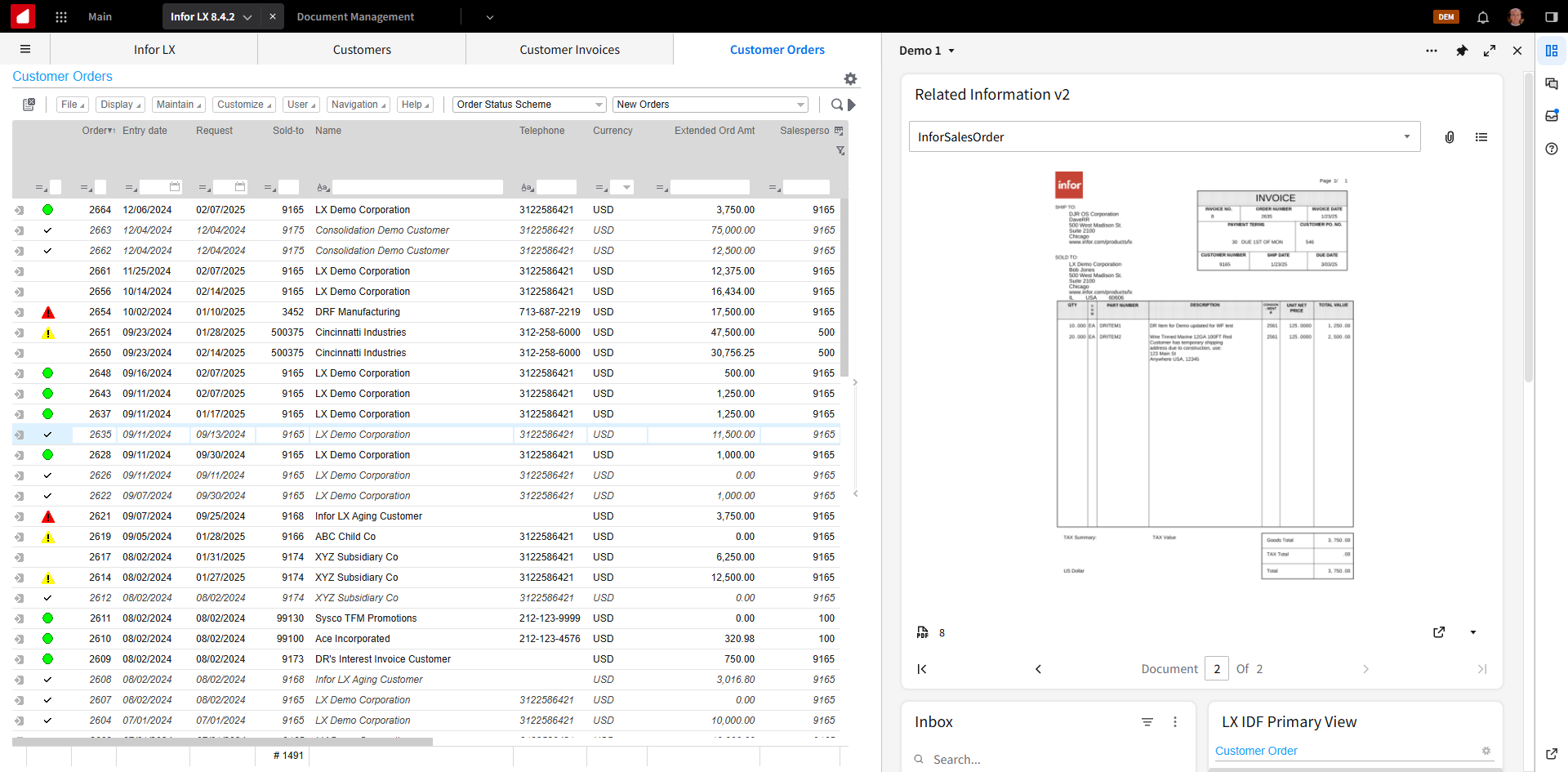This screenshot has width=1568, height=772.
Task: Open Entry date filter calendar picker
Action: coord(175,187)
